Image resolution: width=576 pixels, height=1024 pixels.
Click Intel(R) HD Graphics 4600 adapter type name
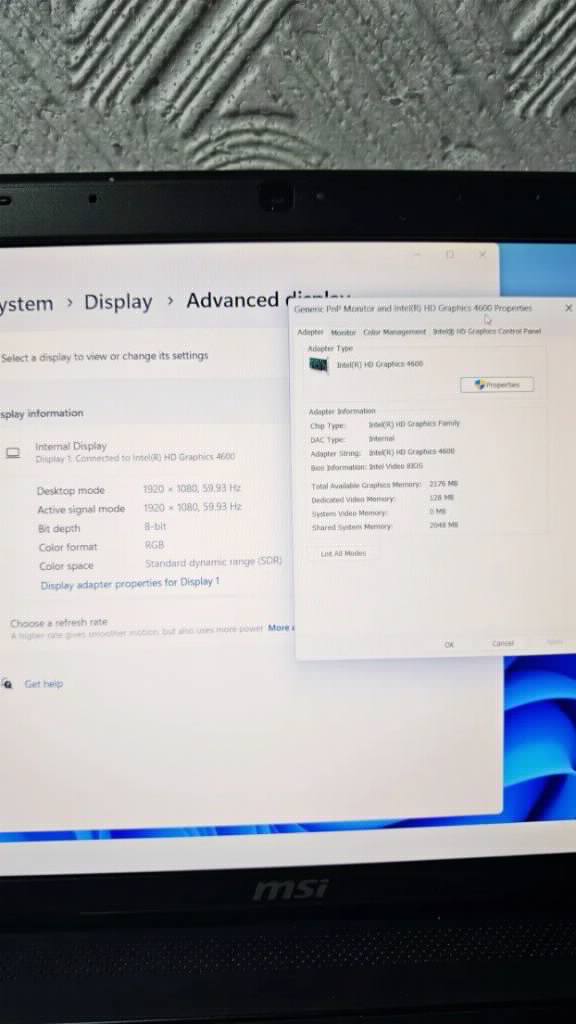click(x=379, y=364)
